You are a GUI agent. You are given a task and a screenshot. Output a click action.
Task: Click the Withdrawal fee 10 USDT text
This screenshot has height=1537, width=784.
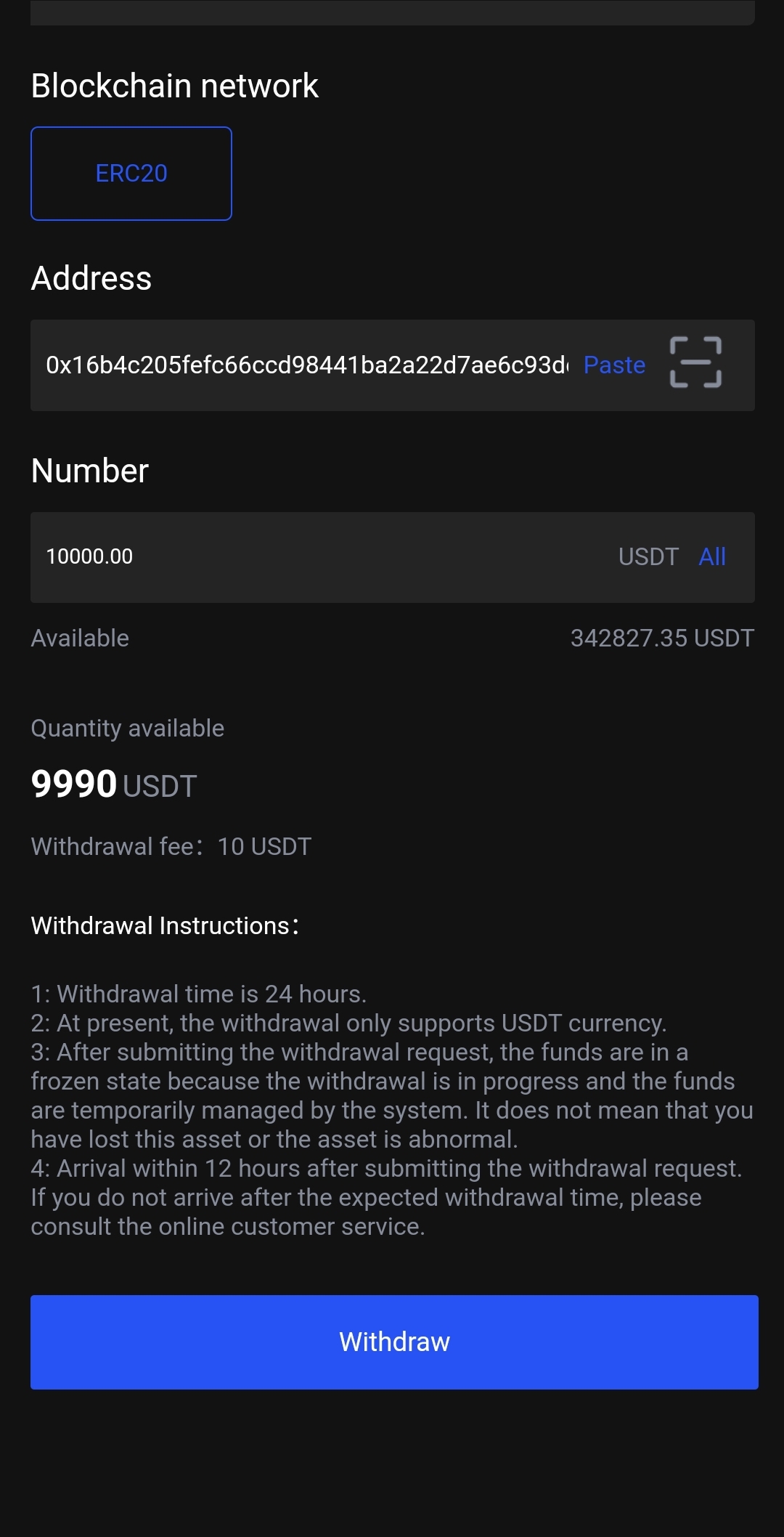(x=171, y=846)
